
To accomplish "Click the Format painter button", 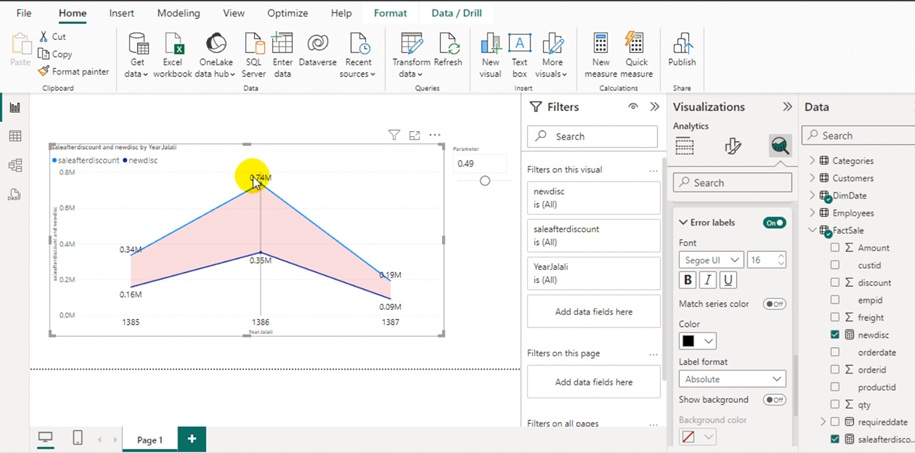I will [x=74, y=71].
